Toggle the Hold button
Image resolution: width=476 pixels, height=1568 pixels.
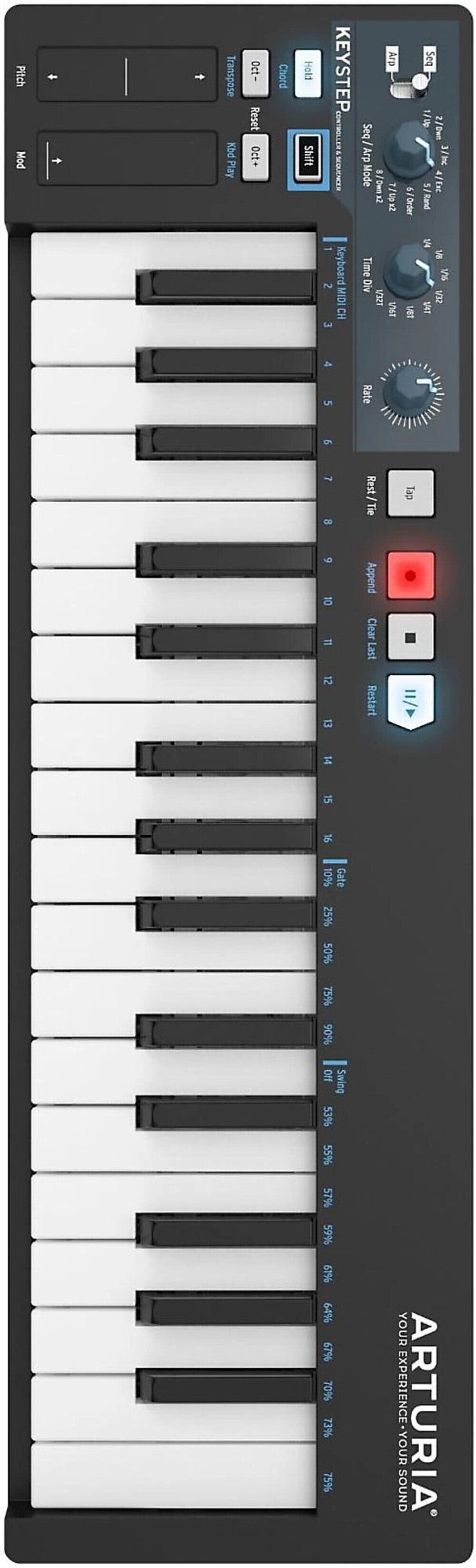308,73
